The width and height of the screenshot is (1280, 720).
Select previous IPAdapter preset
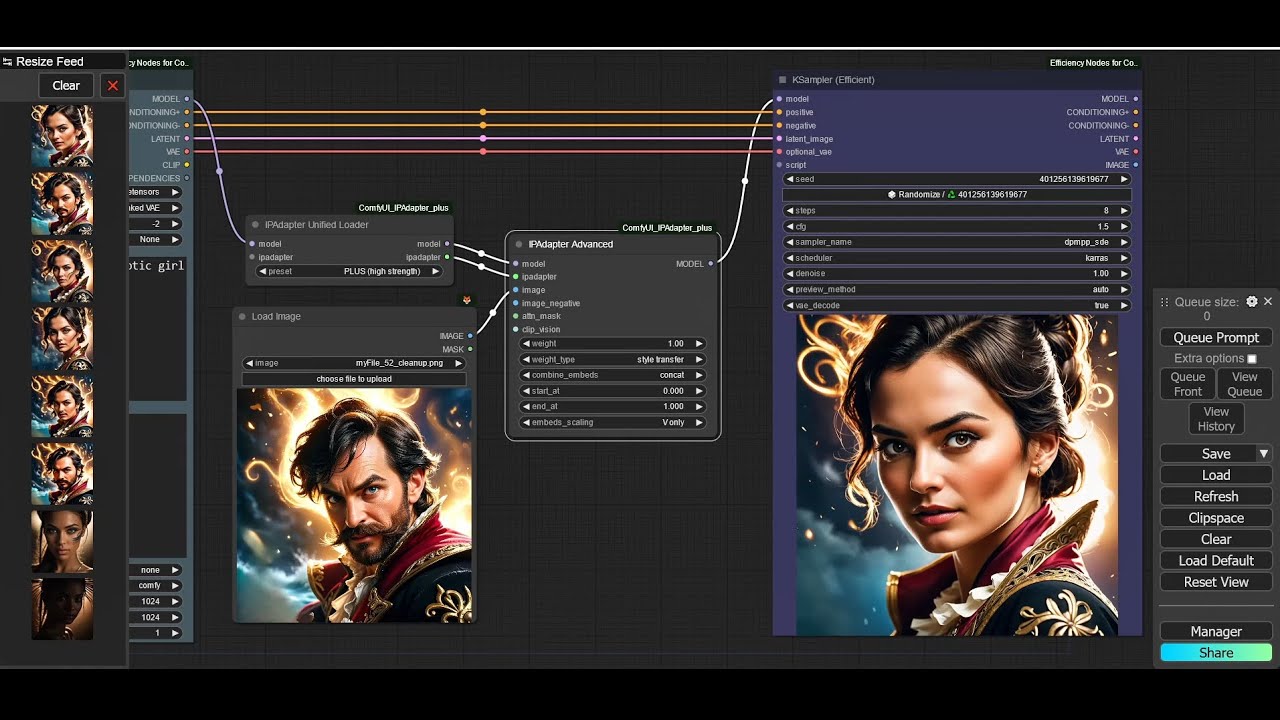[262, 271]
